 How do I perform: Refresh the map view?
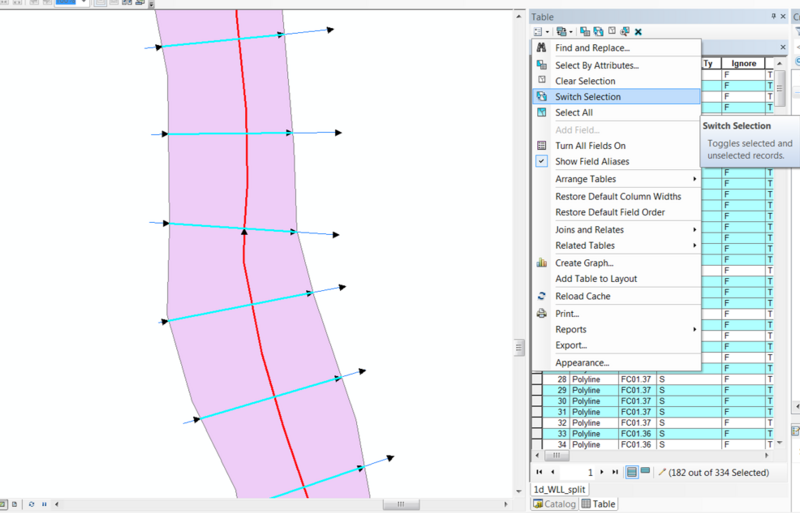pos(31,504)
